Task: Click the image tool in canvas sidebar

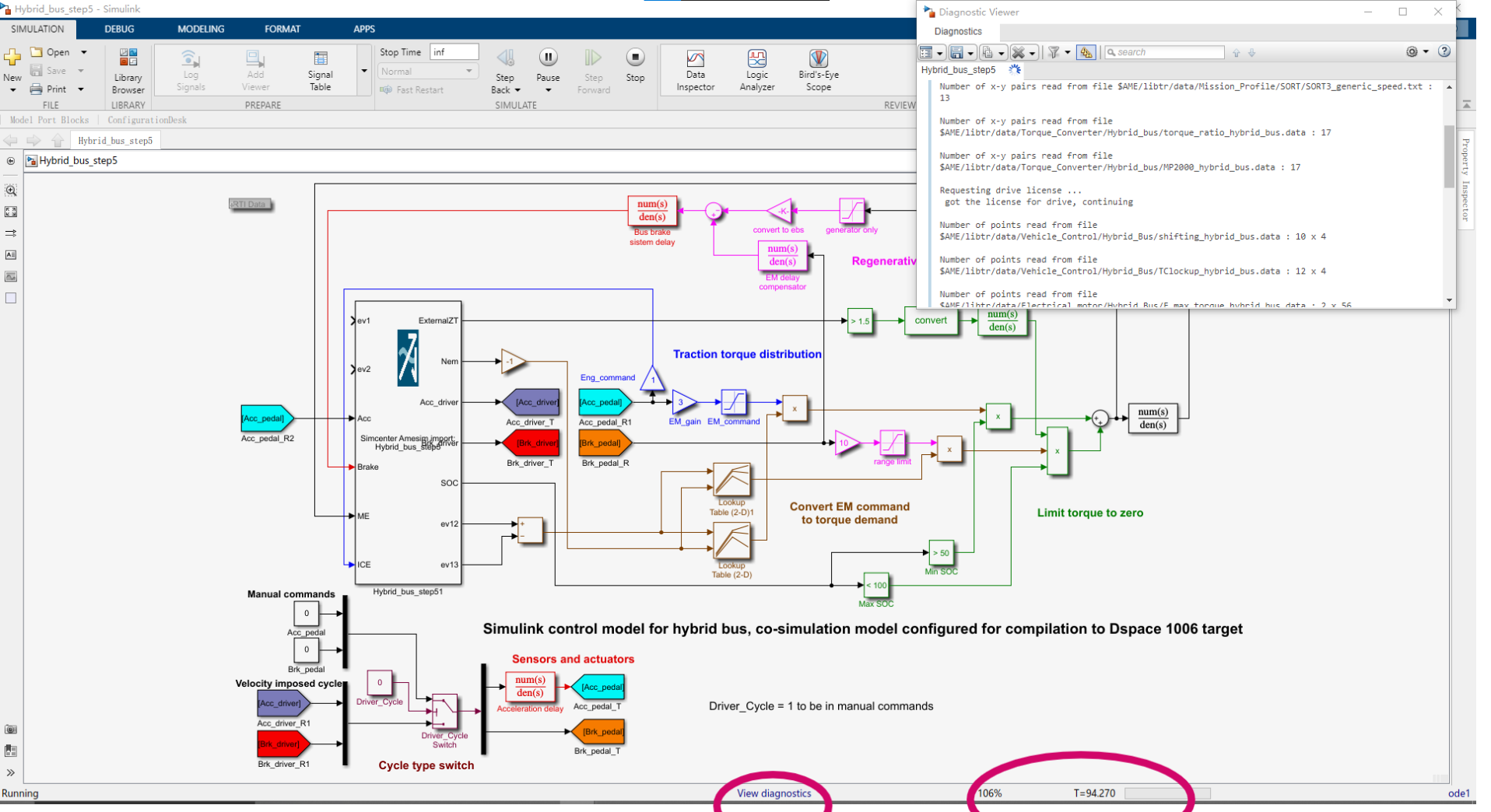Action: pos(11,277)
